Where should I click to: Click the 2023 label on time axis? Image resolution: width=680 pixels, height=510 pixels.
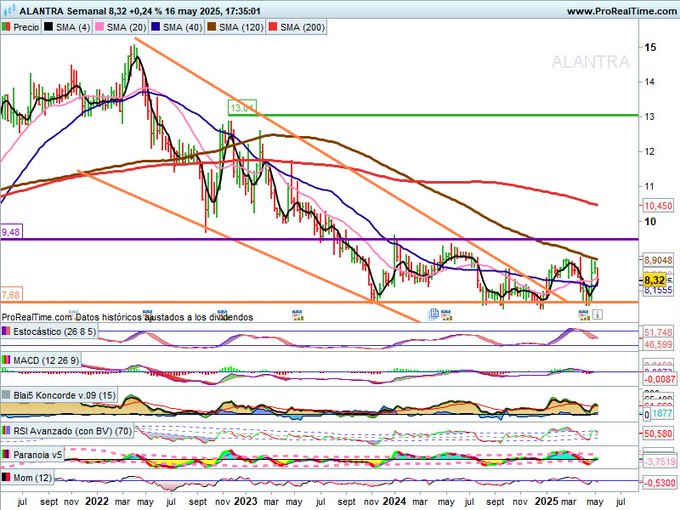245,501
